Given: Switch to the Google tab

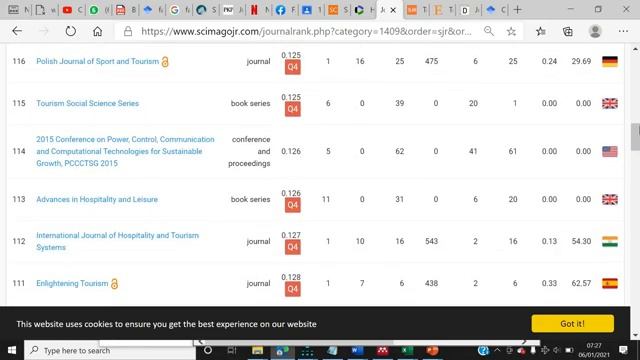Looking at the screenshot, I should pyautogui.click(x=174, y=10).
